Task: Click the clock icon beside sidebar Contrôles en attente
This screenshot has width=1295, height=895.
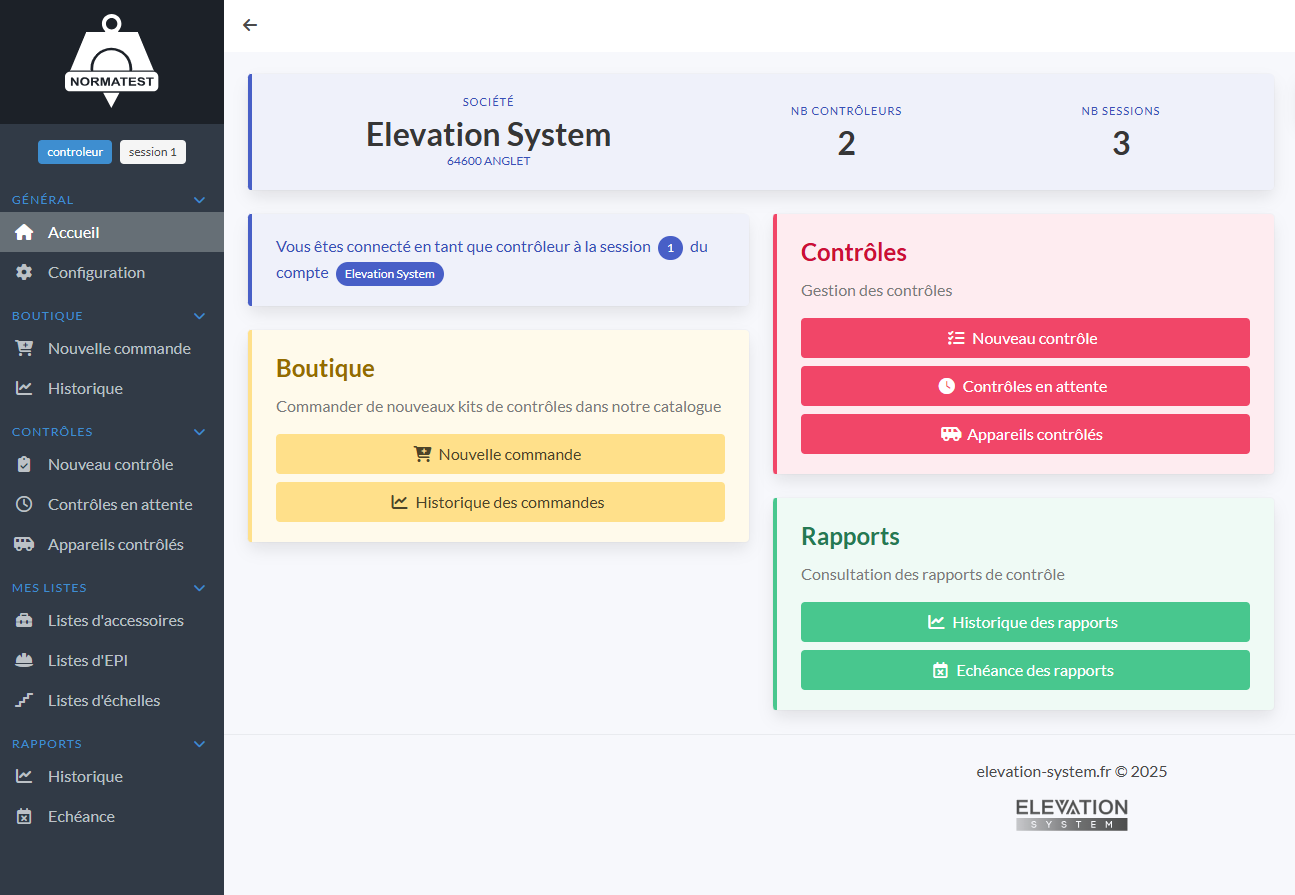Action: [24, 504]
